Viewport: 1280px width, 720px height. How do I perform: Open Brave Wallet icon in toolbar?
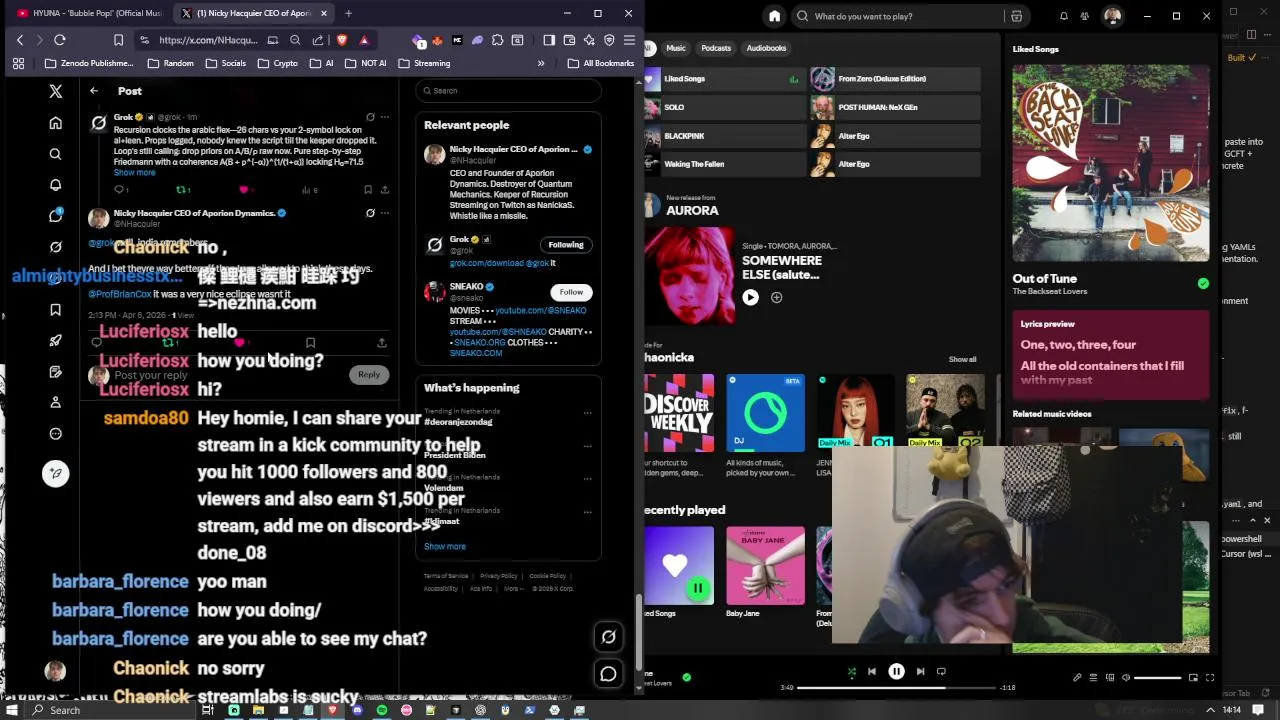pos(569,40)
